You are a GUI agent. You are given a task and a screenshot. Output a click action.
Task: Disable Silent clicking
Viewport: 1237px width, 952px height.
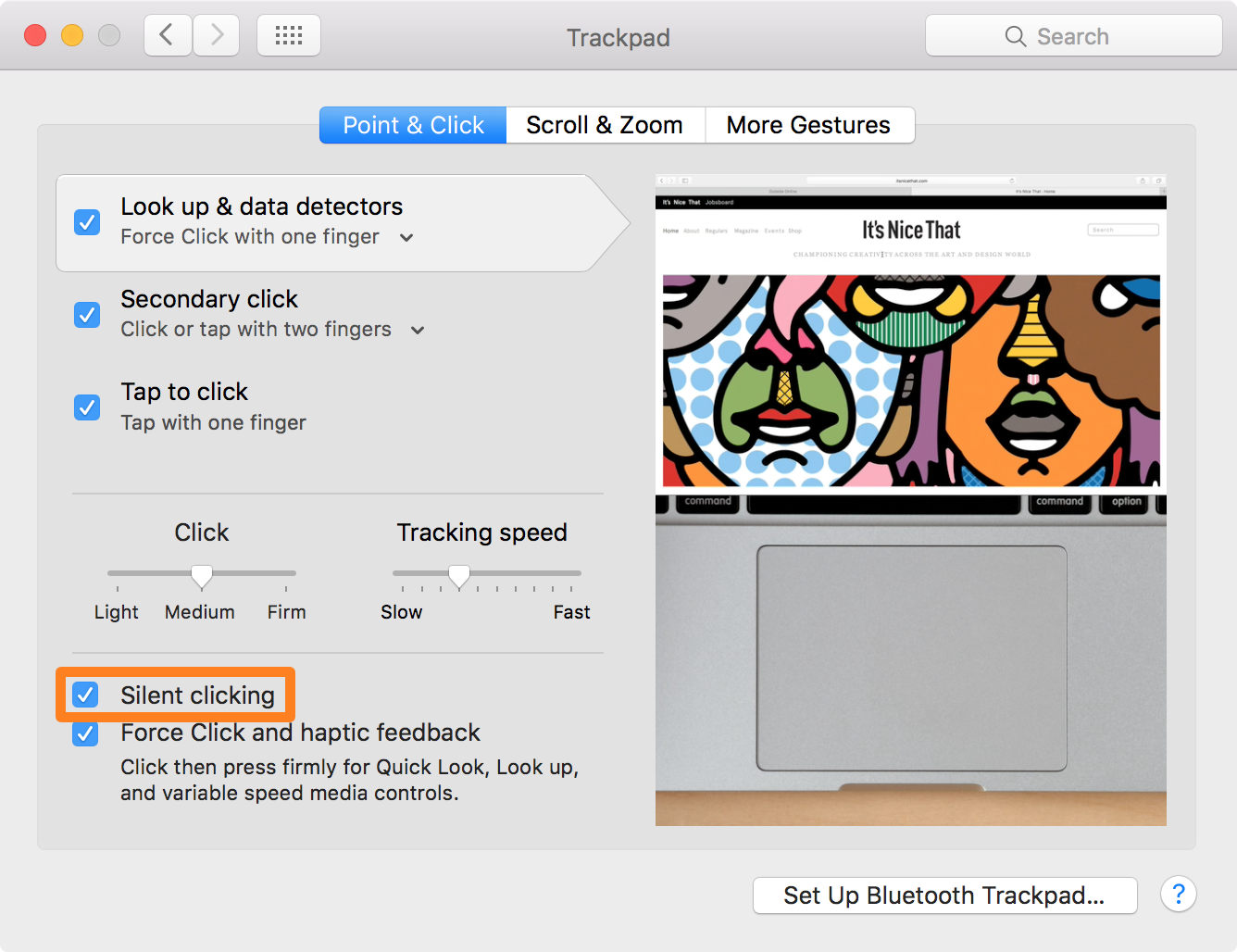[85, 695]
